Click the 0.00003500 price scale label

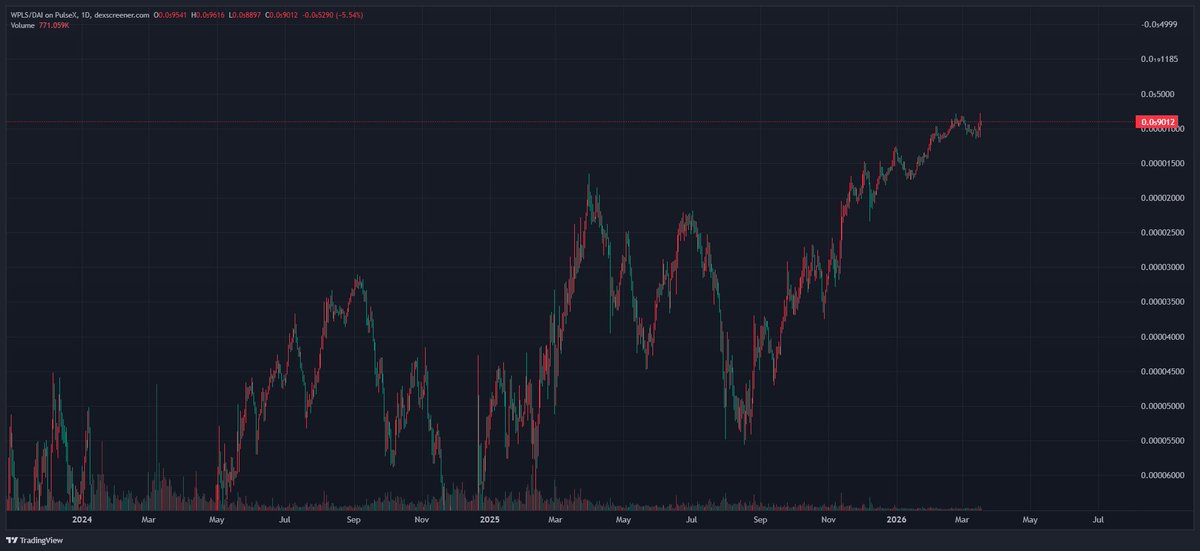click(1164, 302)
